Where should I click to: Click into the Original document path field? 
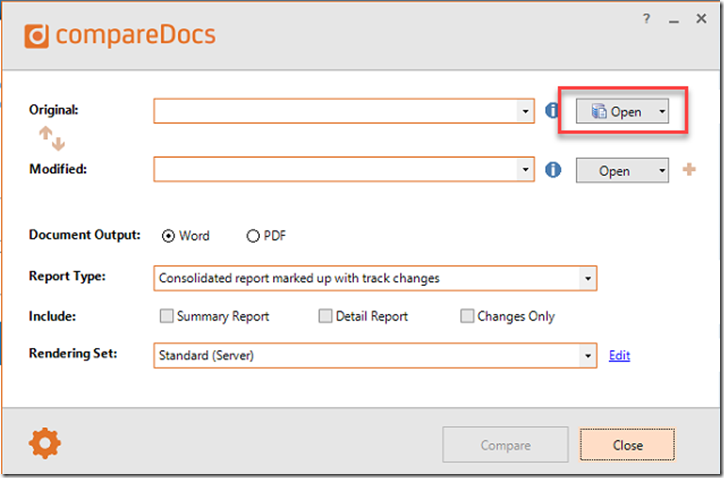click(x=335, y=111)
